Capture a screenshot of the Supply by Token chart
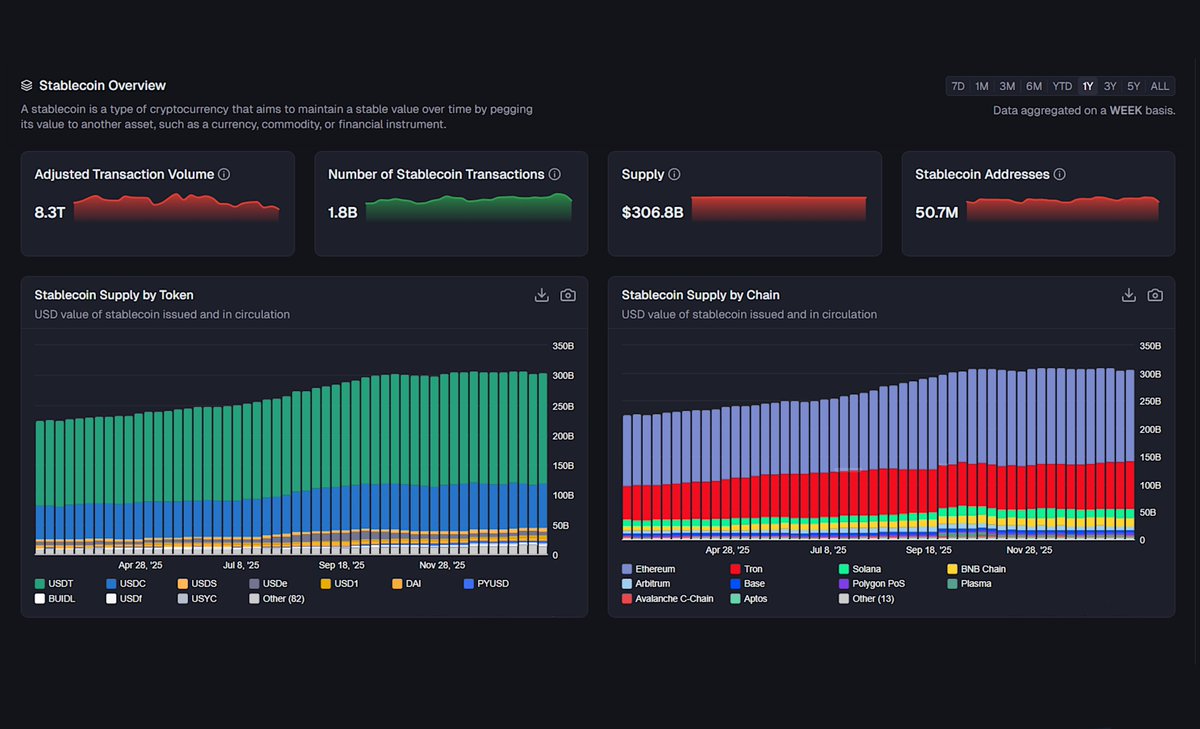1200x729 pixels. pyautogui.click(x=568, y=295)
